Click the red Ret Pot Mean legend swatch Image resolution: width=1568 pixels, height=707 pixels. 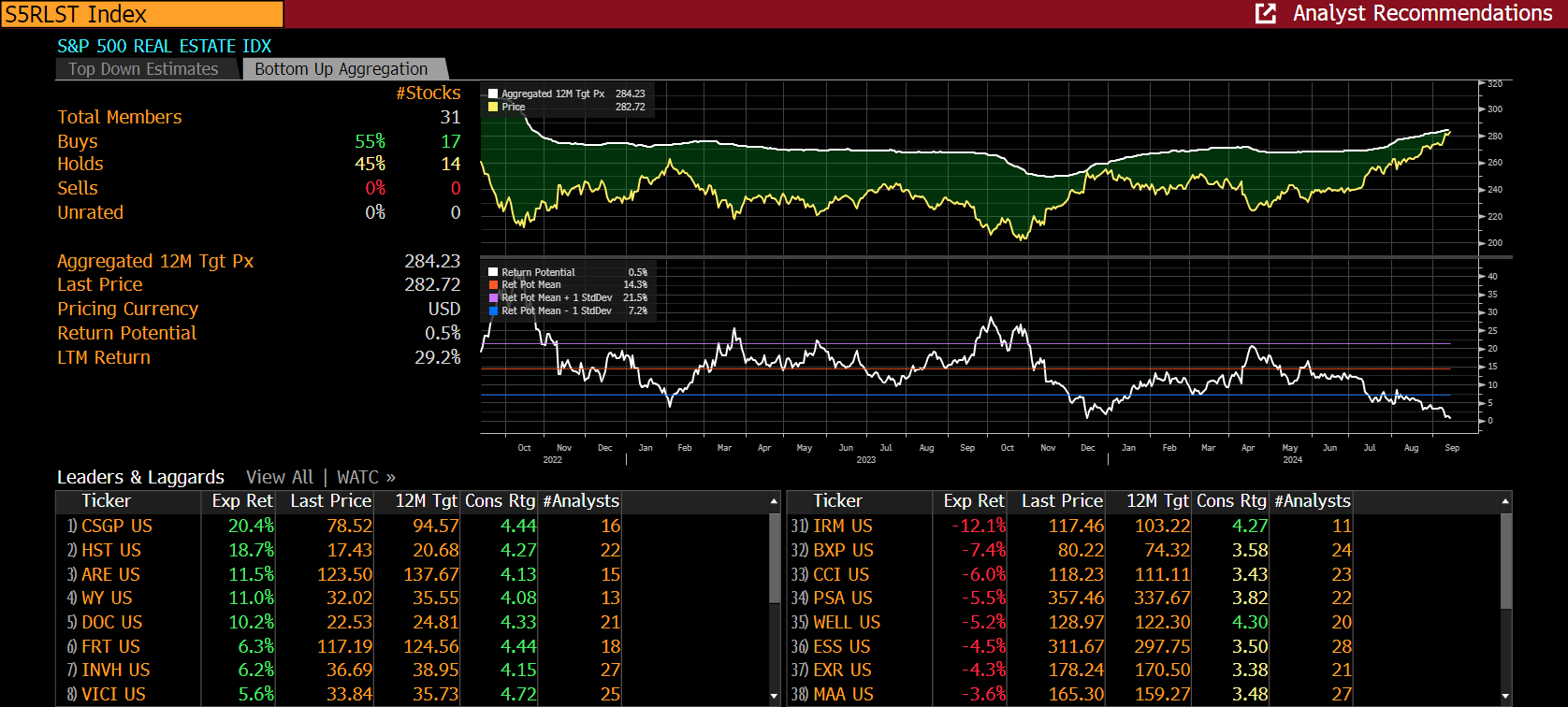pos(493,284)
